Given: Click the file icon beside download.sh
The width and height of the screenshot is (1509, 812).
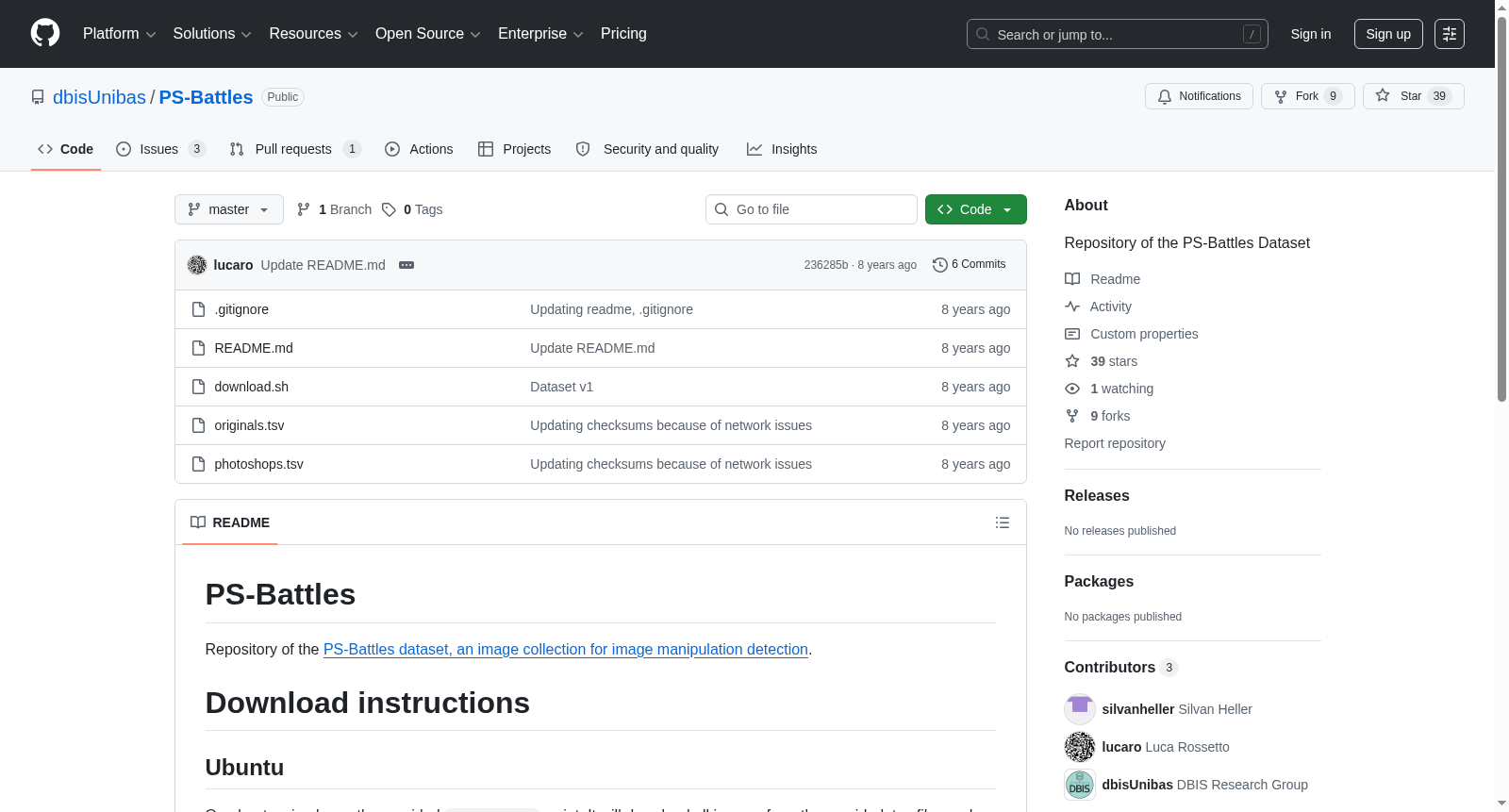Looking at the screenshot, I should tap(198, 387).
